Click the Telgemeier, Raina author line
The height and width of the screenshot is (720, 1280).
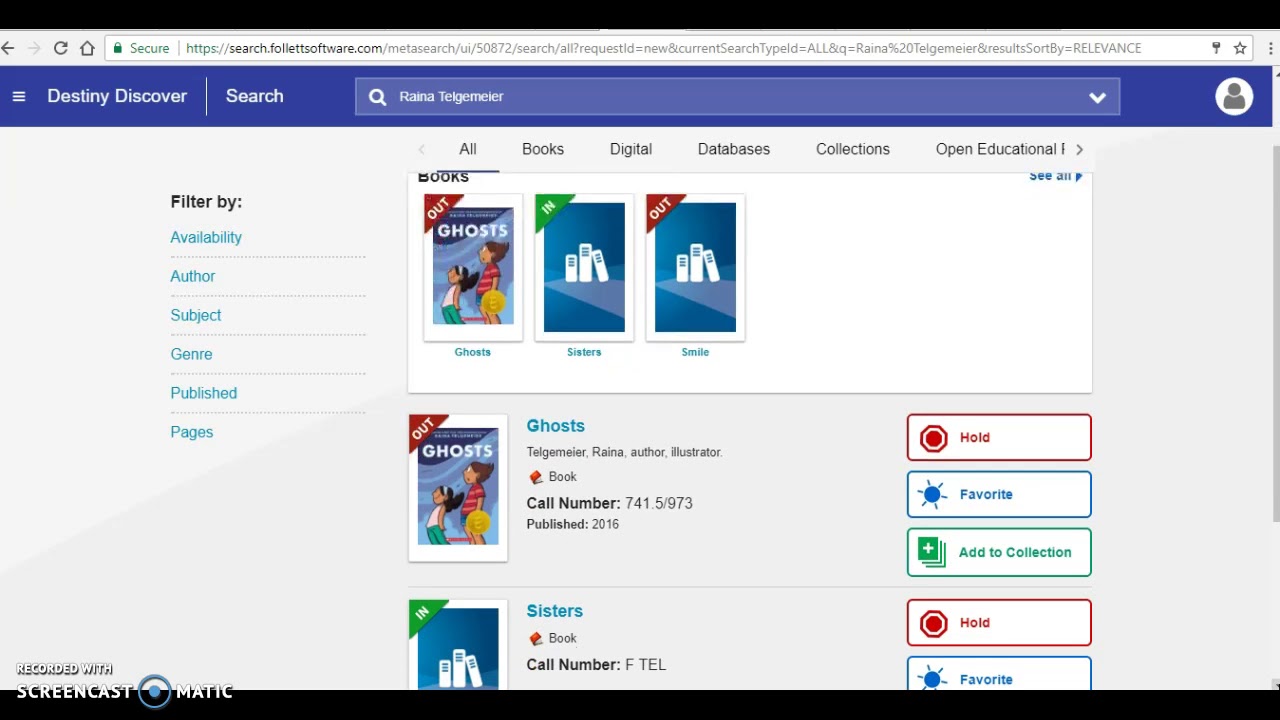coord(624,452)
